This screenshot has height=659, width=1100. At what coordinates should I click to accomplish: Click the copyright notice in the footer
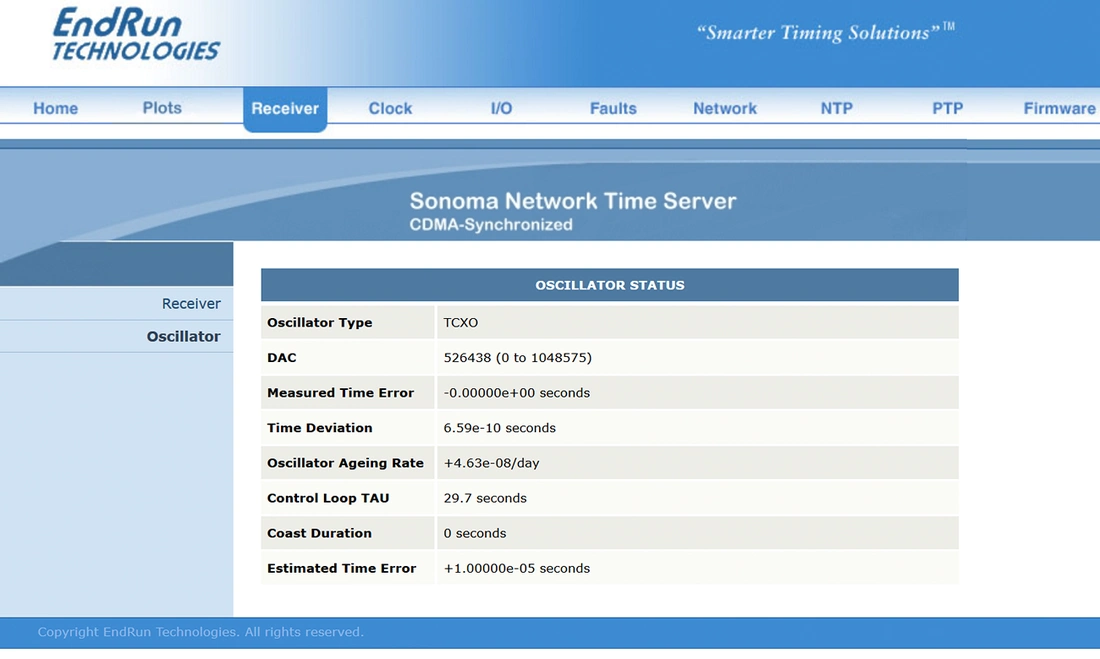coord(201,632)
